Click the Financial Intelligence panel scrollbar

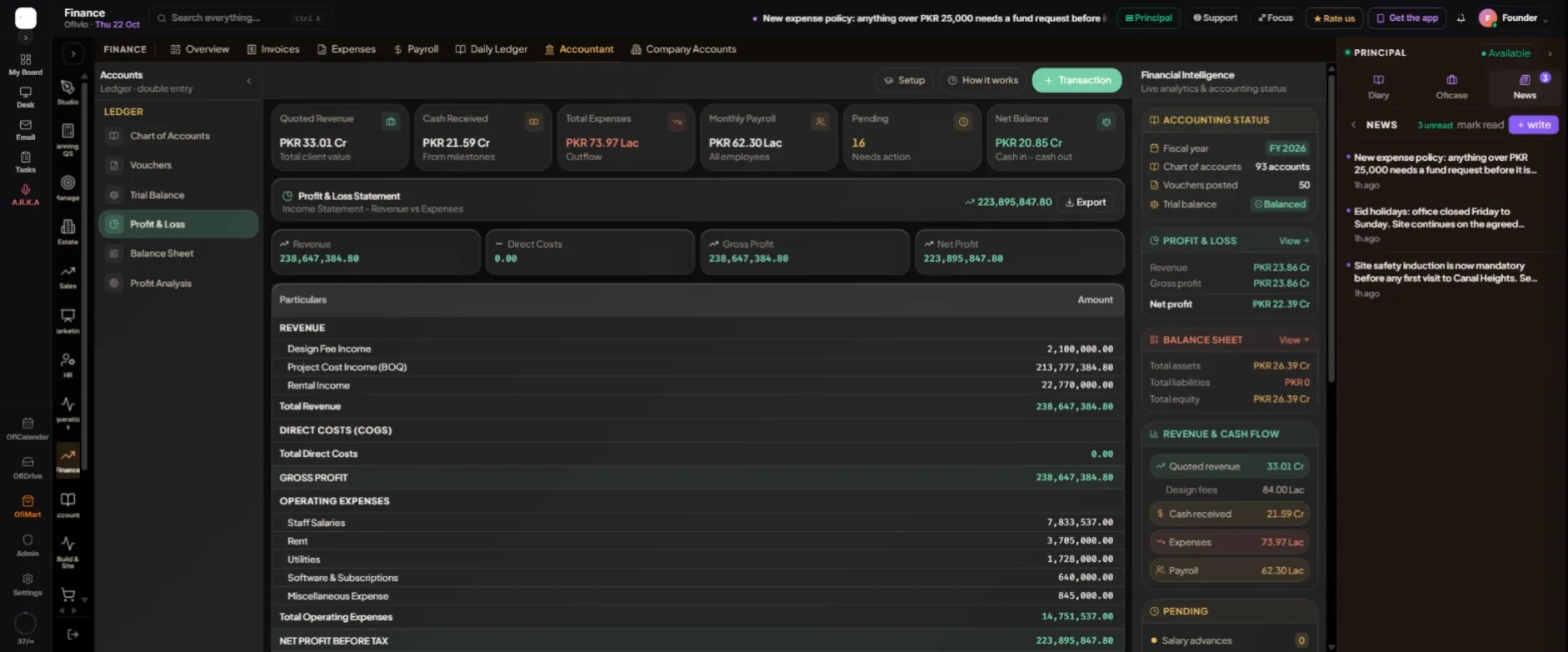1331,229
